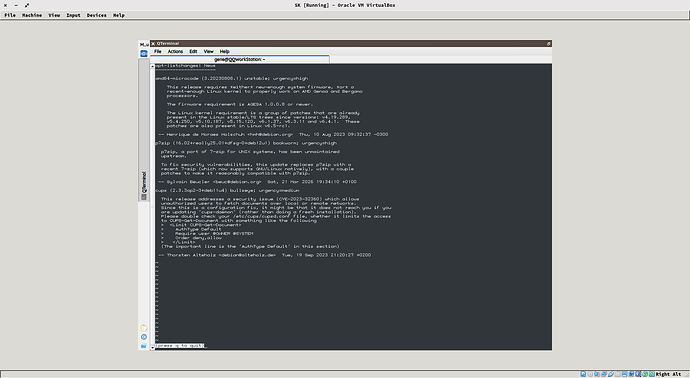Click Sylvain Beucler signature line
The width and height of the screenshot is (690, 378).
tap(257, 182)
